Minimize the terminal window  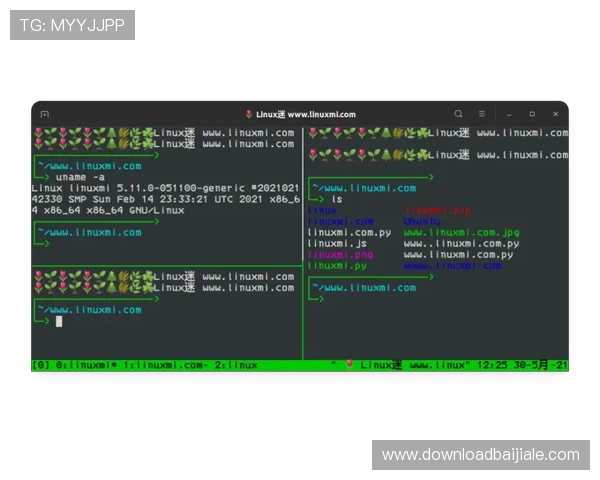(508, 114)
